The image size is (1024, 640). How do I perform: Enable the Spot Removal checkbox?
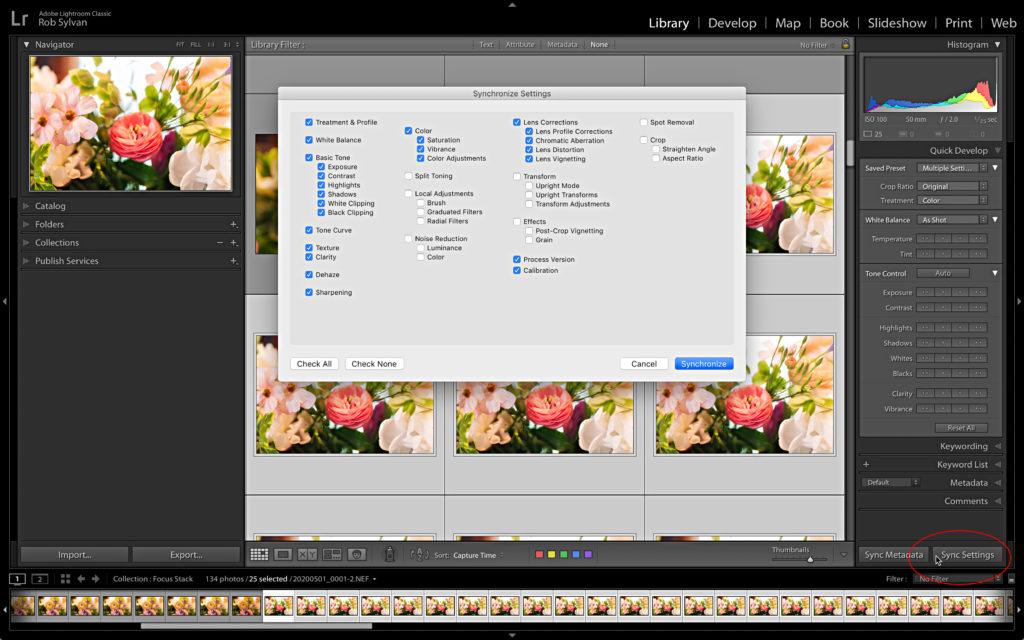[x=643, y=122]
